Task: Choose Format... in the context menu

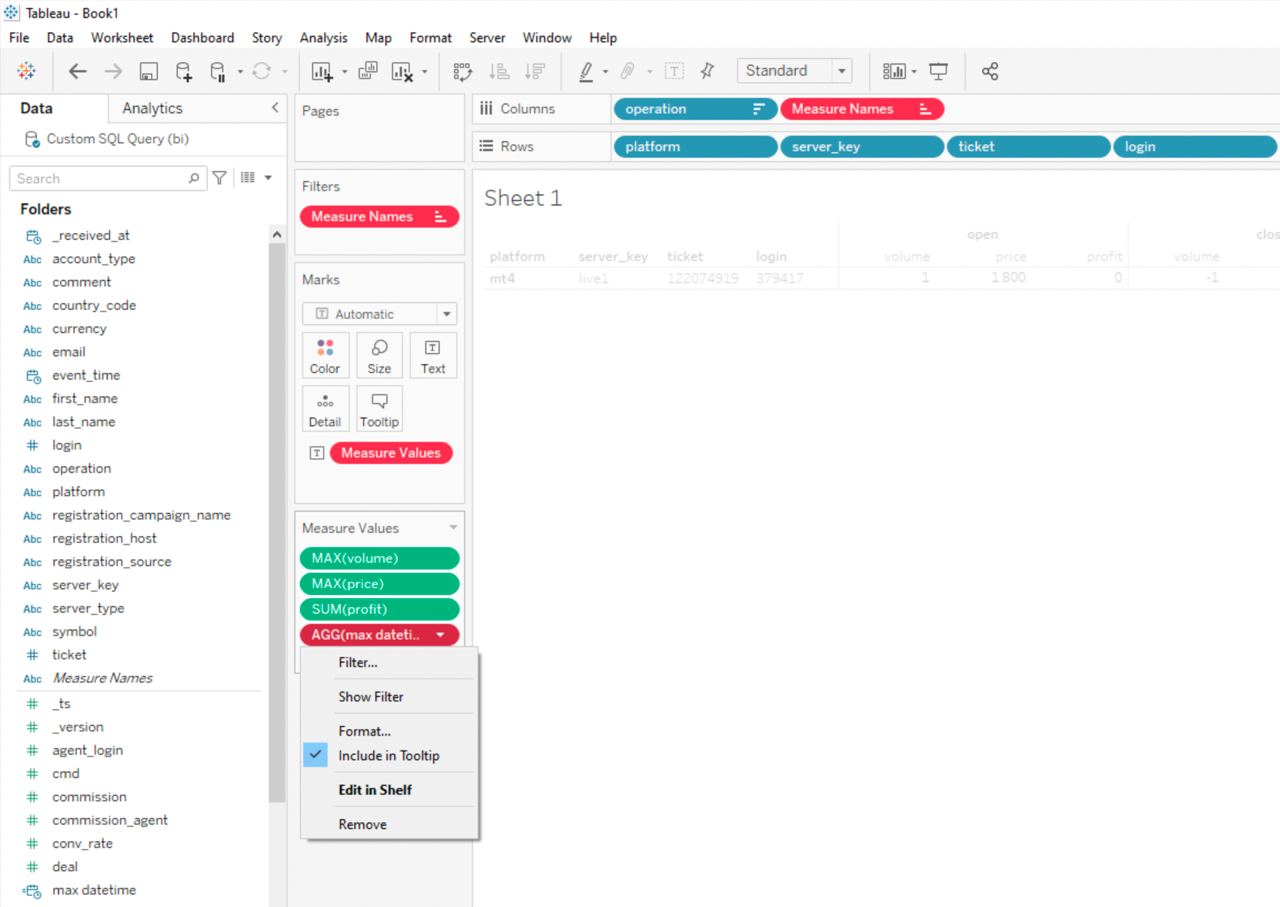Action: [x=364, y=731]
